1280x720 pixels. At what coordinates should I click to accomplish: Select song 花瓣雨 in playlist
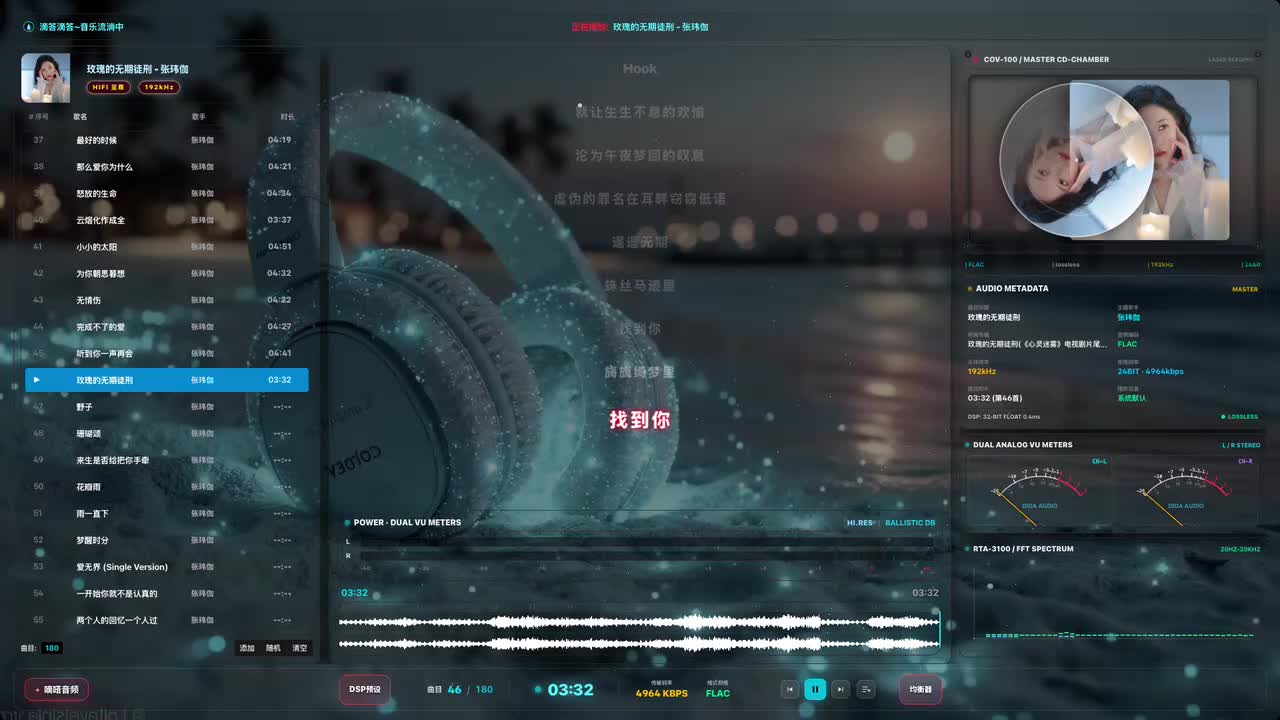click(x=167, y=487)
